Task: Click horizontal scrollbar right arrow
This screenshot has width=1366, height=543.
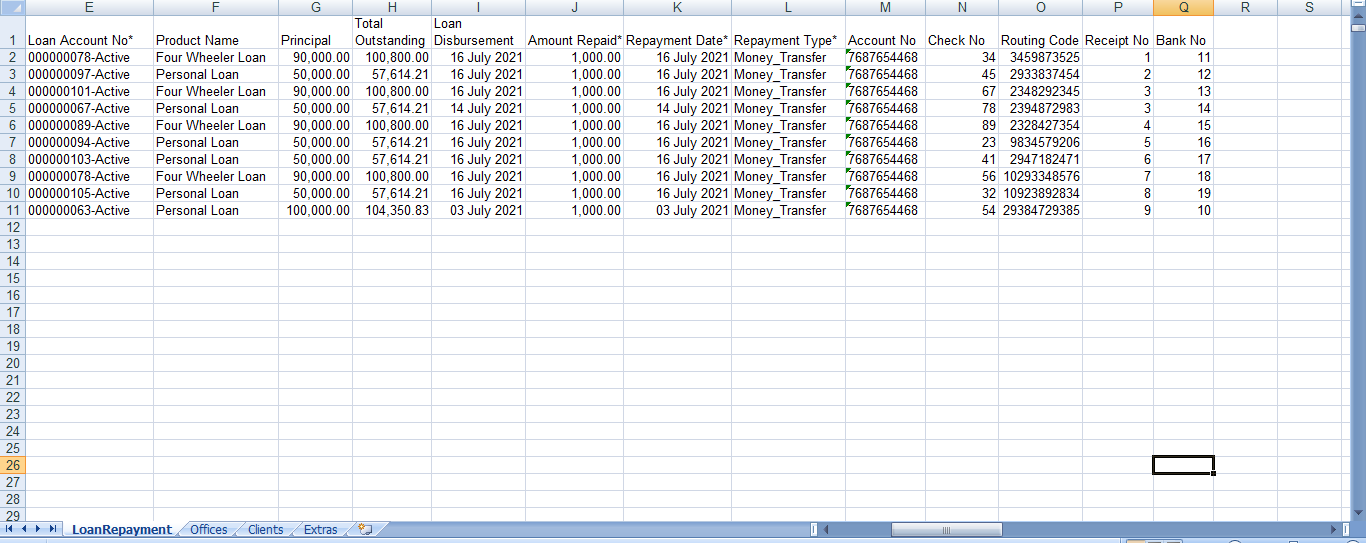Action: click(x=1332, y=529)
